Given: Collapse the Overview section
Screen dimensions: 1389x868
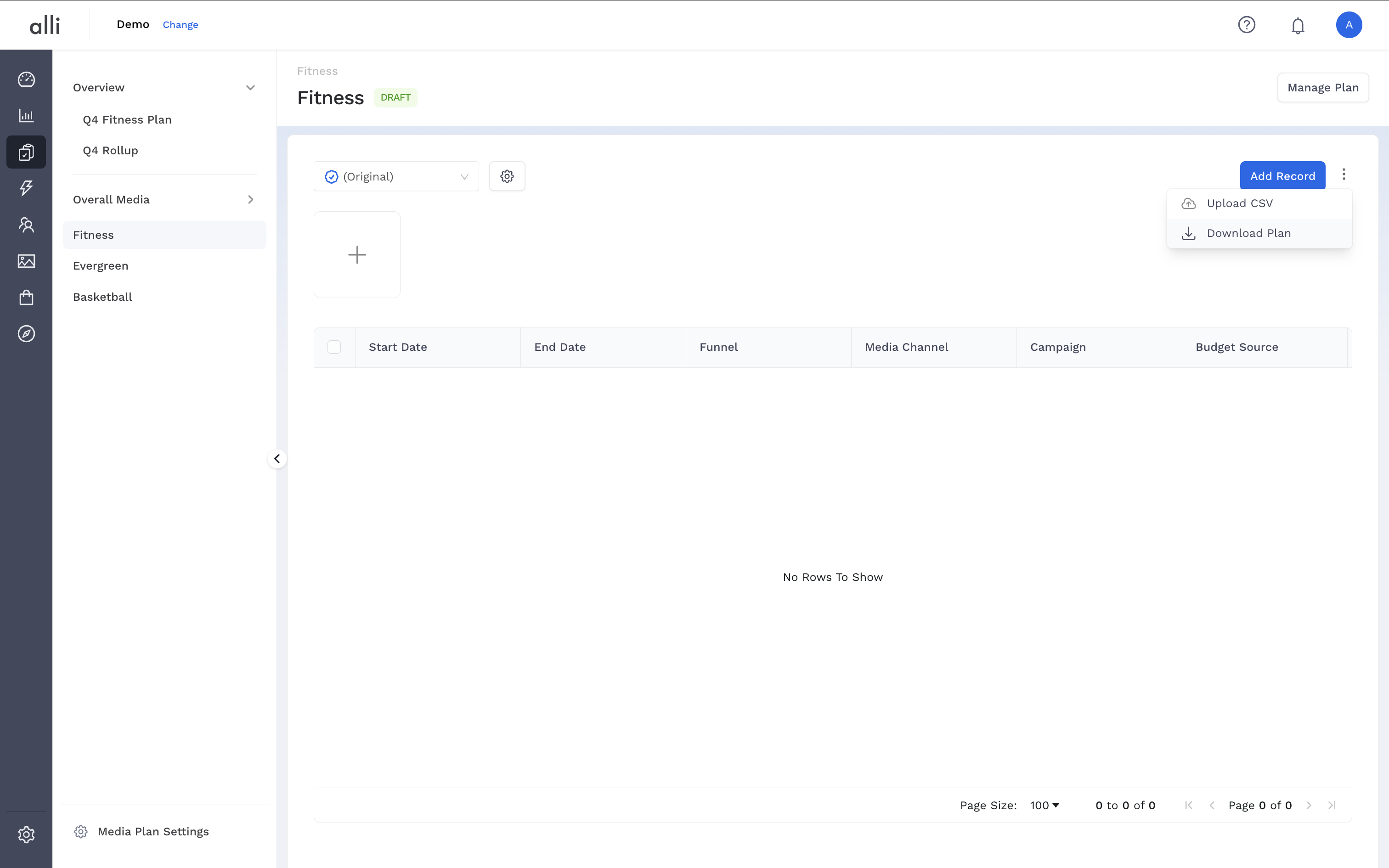Looking at the screenshot, I should click(x=250, y=87).
